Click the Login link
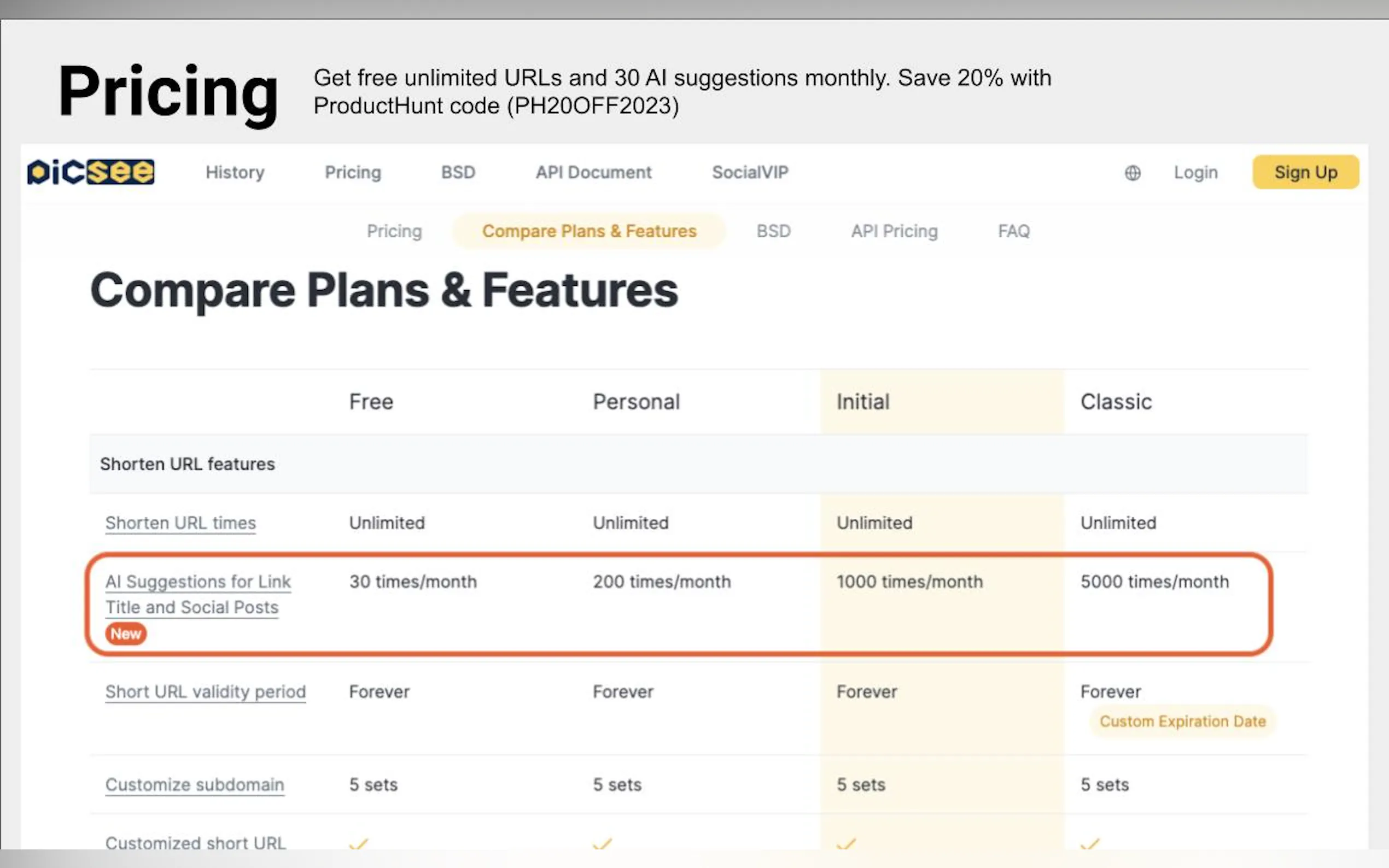The width and height of the screenshot is (1389, 868). click(x=1195, y=172)
